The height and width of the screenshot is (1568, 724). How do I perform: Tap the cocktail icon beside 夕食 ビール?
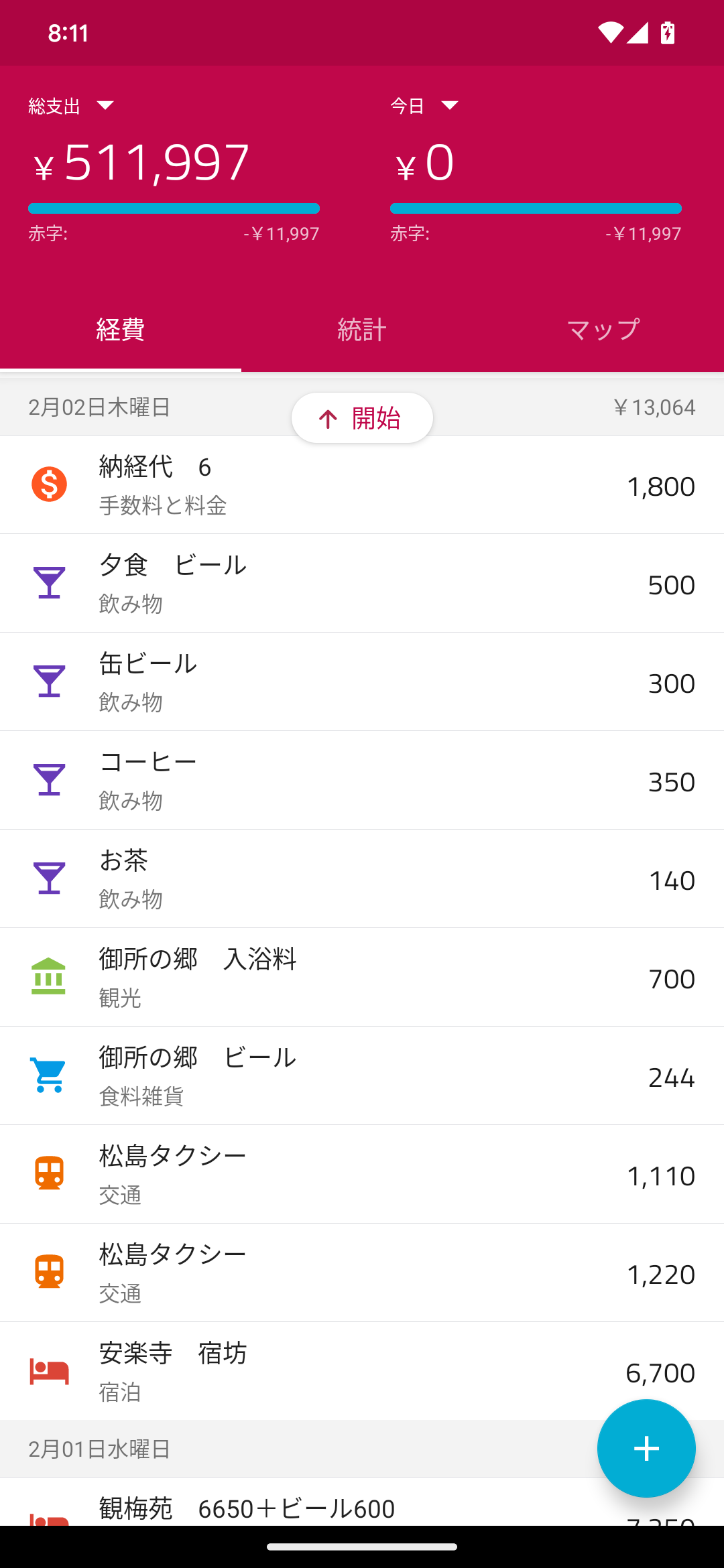[49, 582]
